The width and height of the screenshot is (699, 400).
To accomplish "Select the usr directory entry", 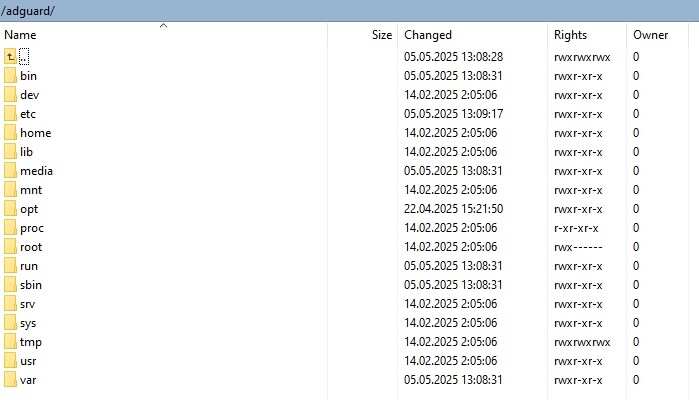I will (x=28, y=361).
